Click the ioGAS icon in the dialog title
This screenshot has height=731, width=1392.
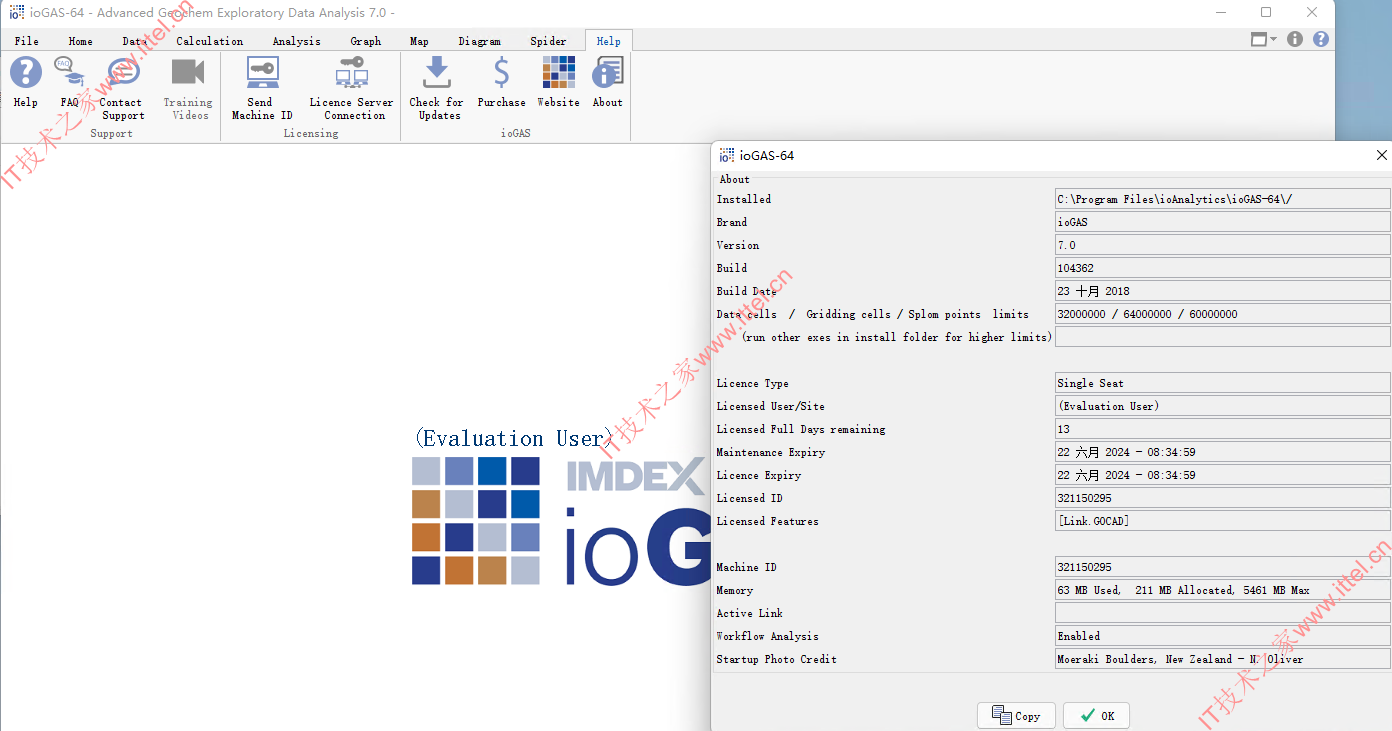tap(727, 155)
